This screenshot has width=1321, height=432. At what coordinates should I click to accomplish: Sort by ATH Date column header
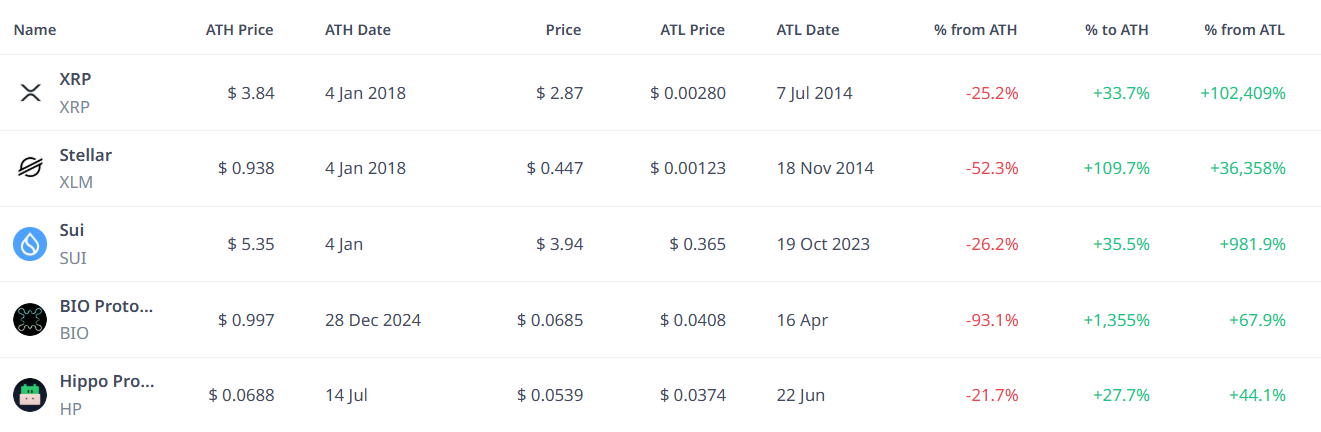click(358, 30)
